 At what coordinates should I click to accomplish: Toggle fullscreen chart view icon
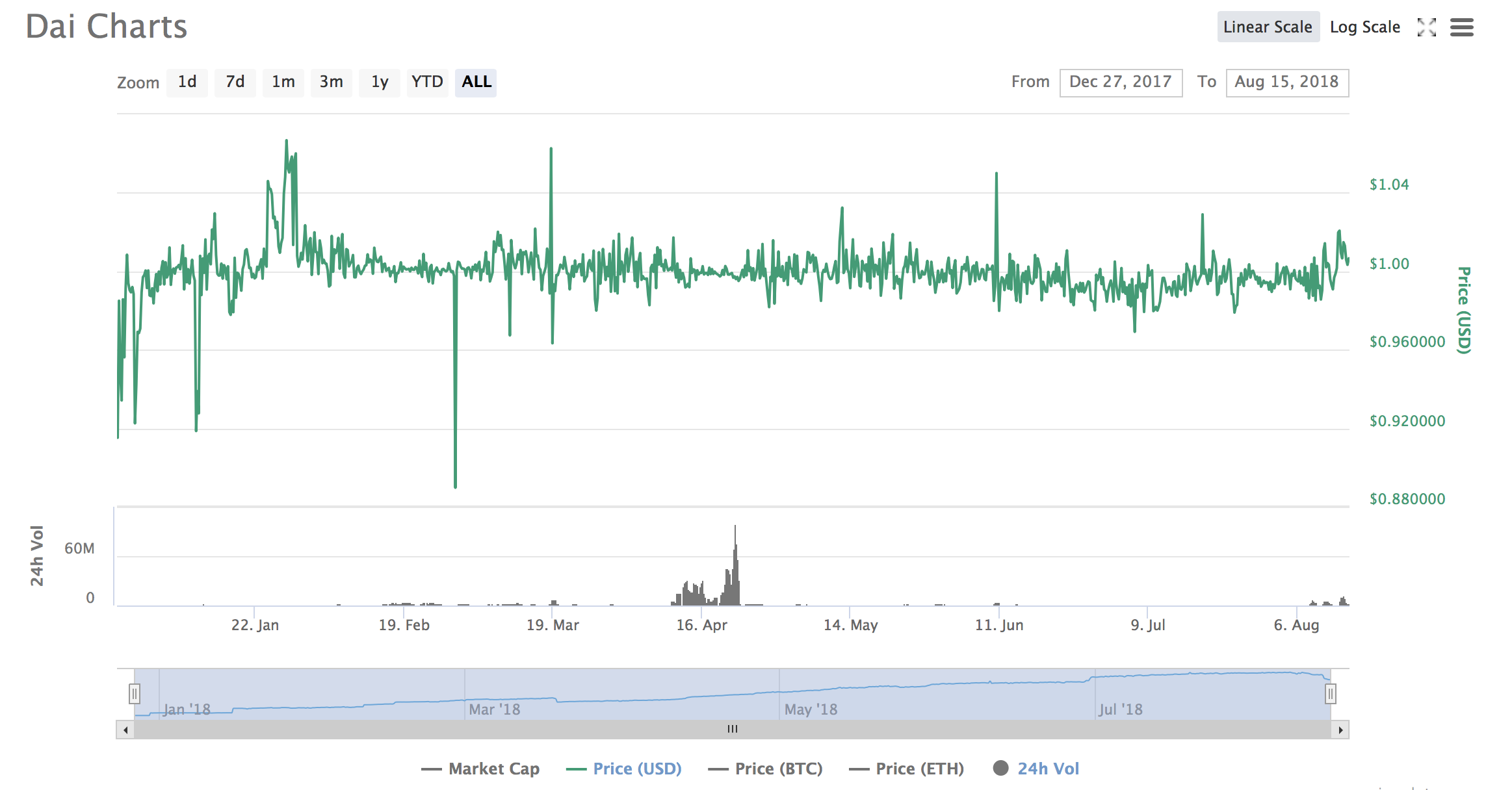click(1426, 27)
